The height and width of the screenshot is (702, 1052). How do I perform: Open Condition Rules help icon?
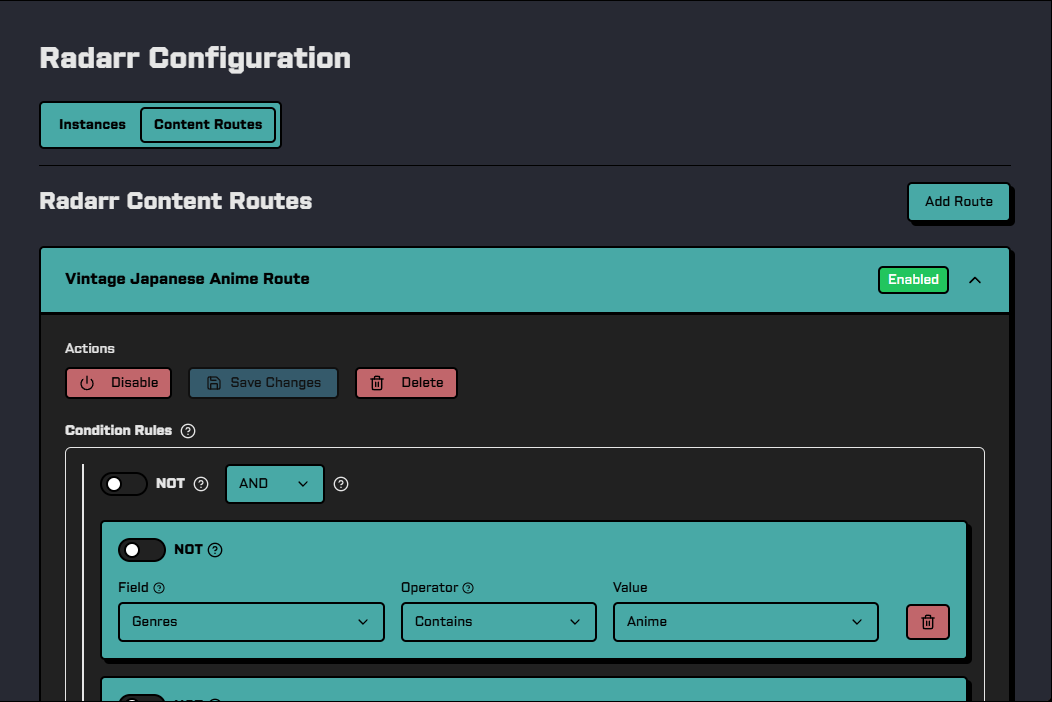click(188, 431)
